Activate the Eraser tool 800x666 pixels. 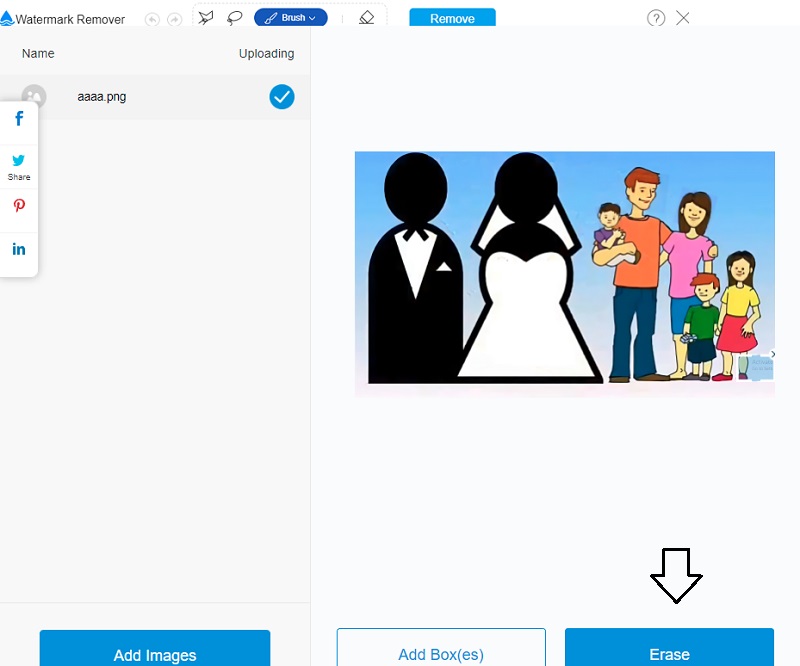(366, 17)
